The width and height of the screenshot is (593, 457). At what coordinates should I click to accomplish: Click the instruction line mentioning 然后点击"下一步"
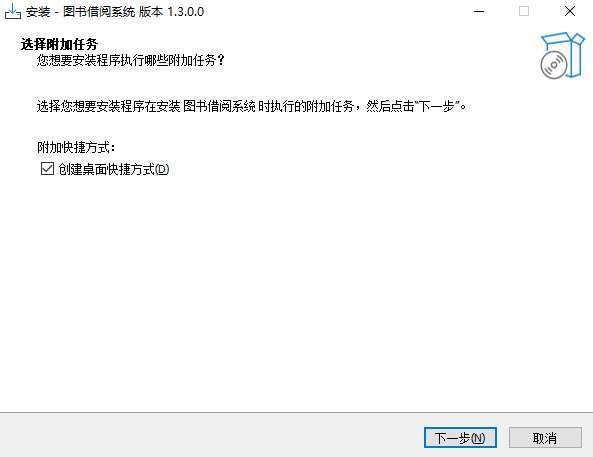pyautogui.click(x=251, y=106)
